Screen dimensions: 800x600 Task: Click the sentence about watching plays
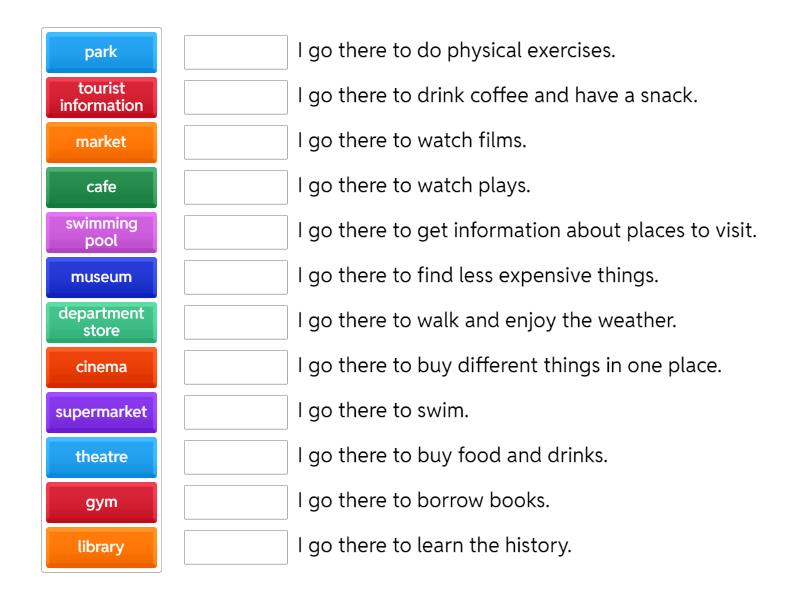pyautogui.click(x=420, y=187)
